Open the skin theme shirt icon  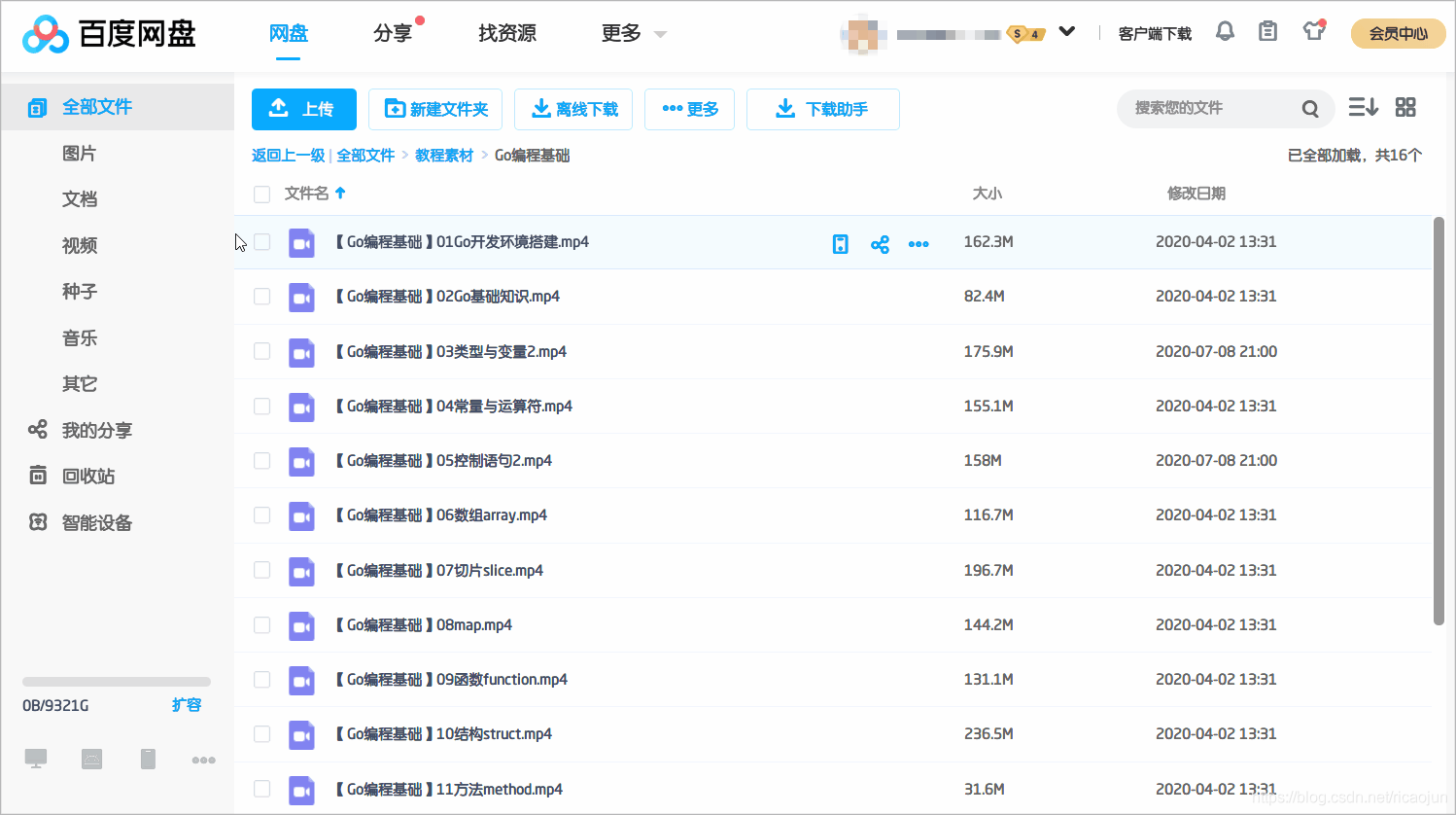1315,30
